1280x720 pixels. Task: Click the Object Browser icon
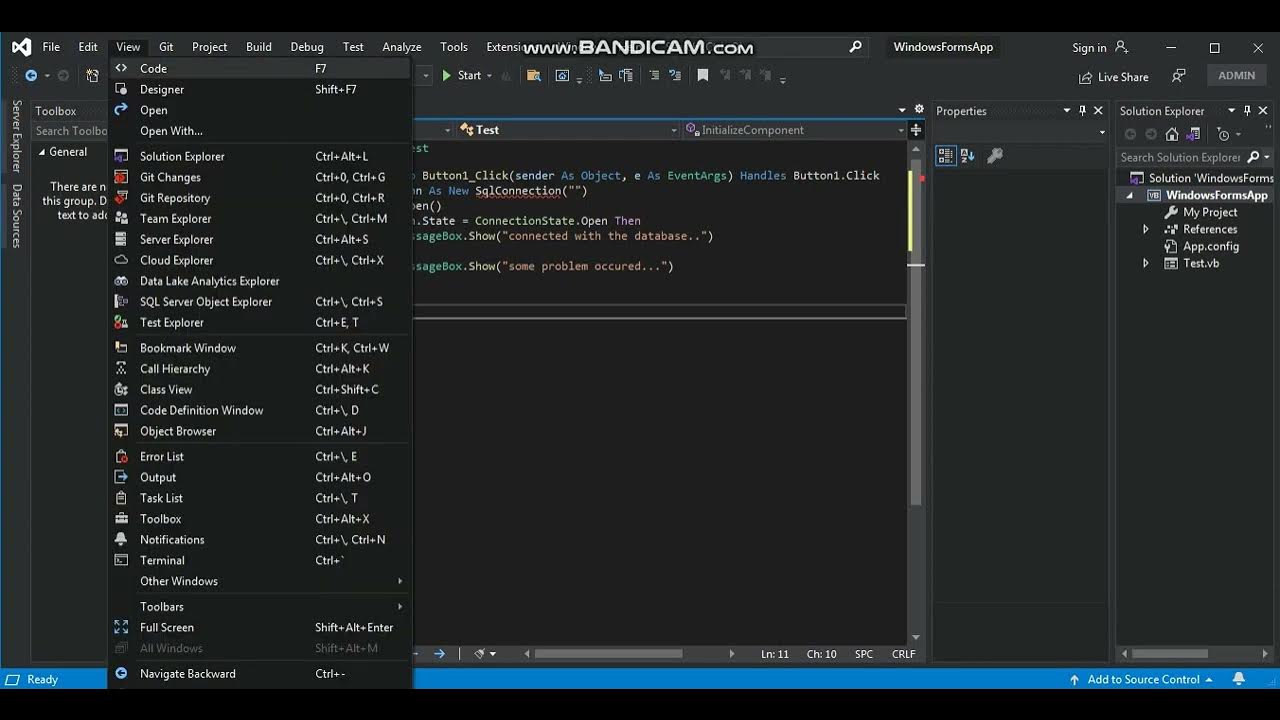[x=121, y=431]
